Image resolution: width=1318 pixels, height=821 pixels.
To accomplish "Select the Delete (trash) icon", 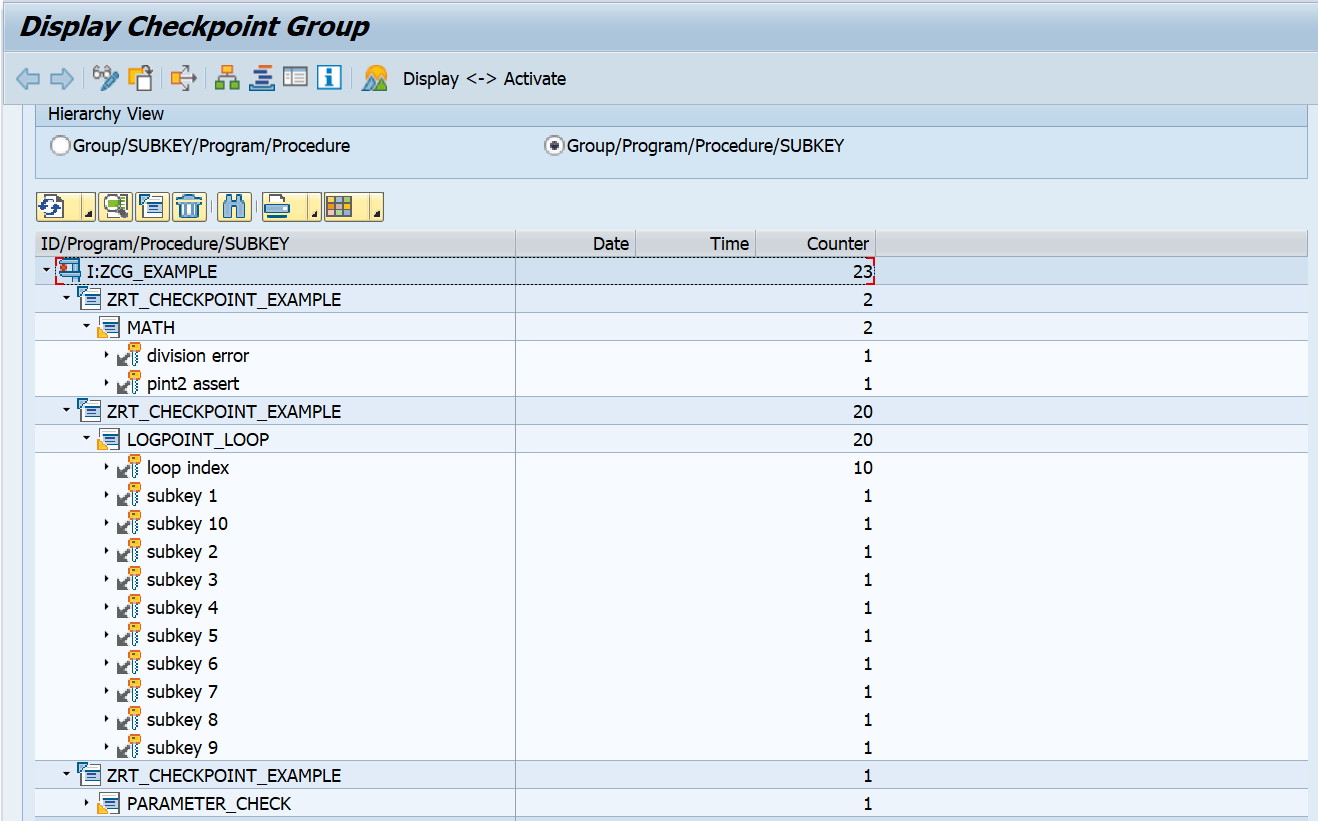I will tap(188, 207).
